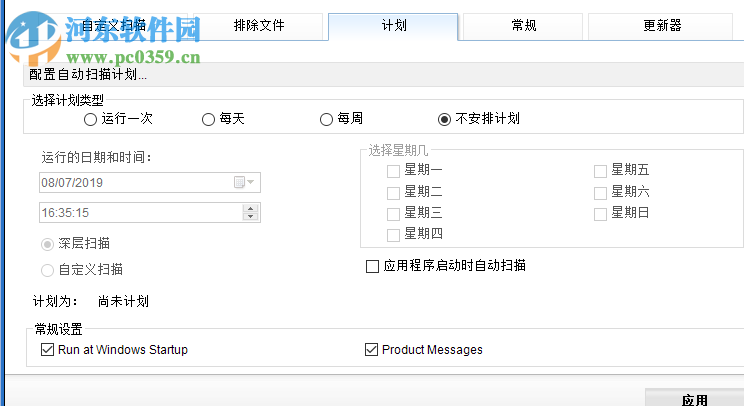
Task: Check the 星期六 checkbox
Action: click(600, 193)
